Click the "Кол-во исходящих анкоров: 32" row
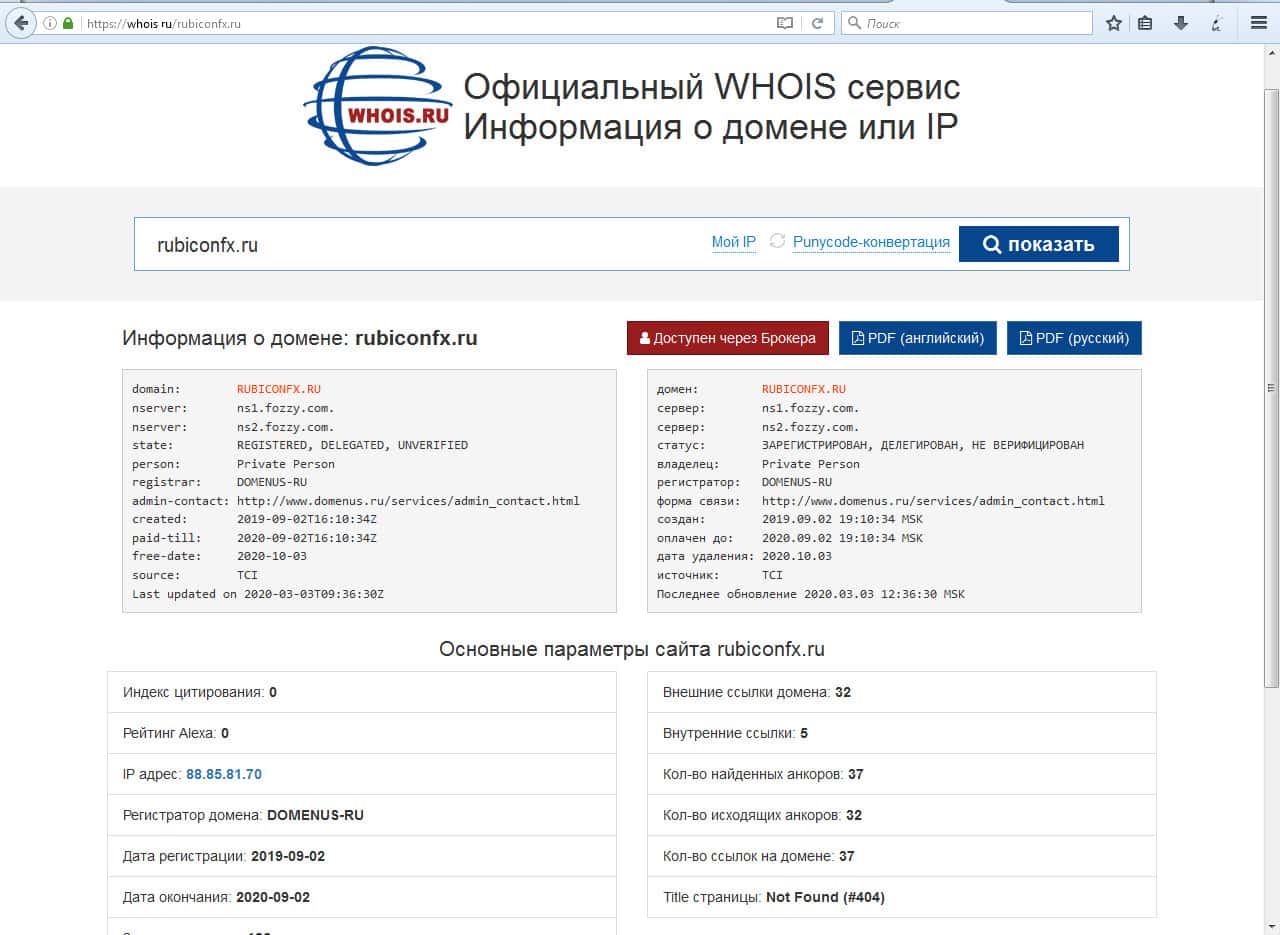 tap(902, 815)
